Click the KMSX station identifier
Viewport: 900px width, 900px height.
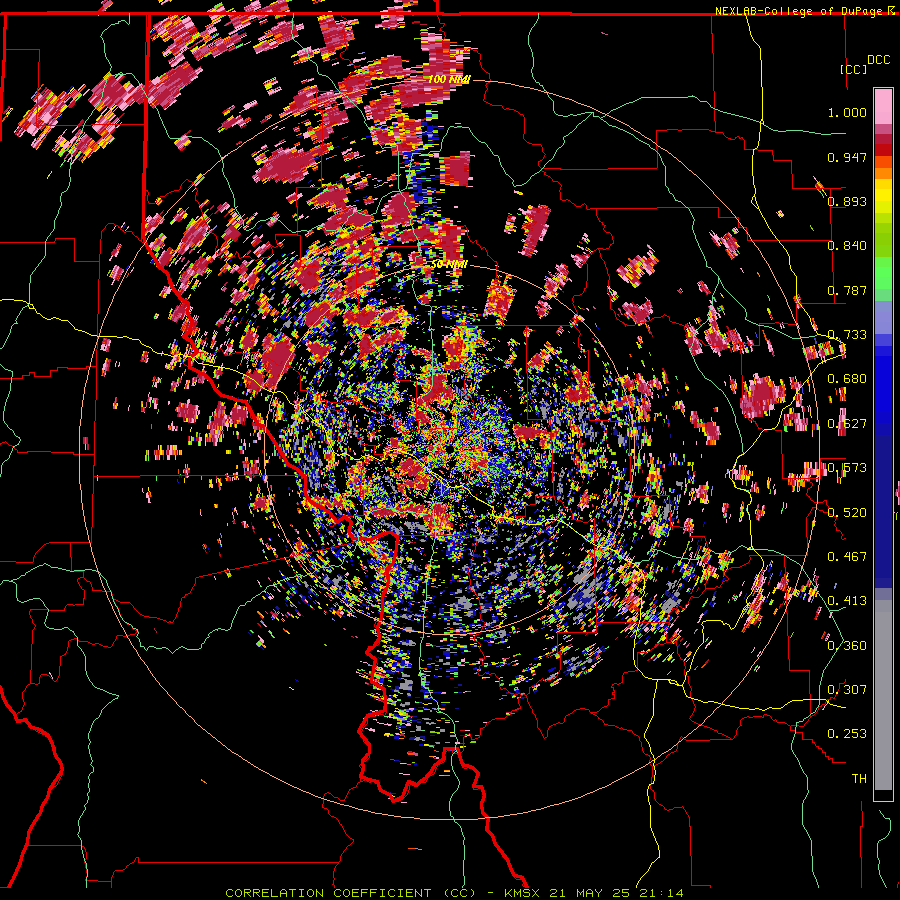tap(524, 893)
